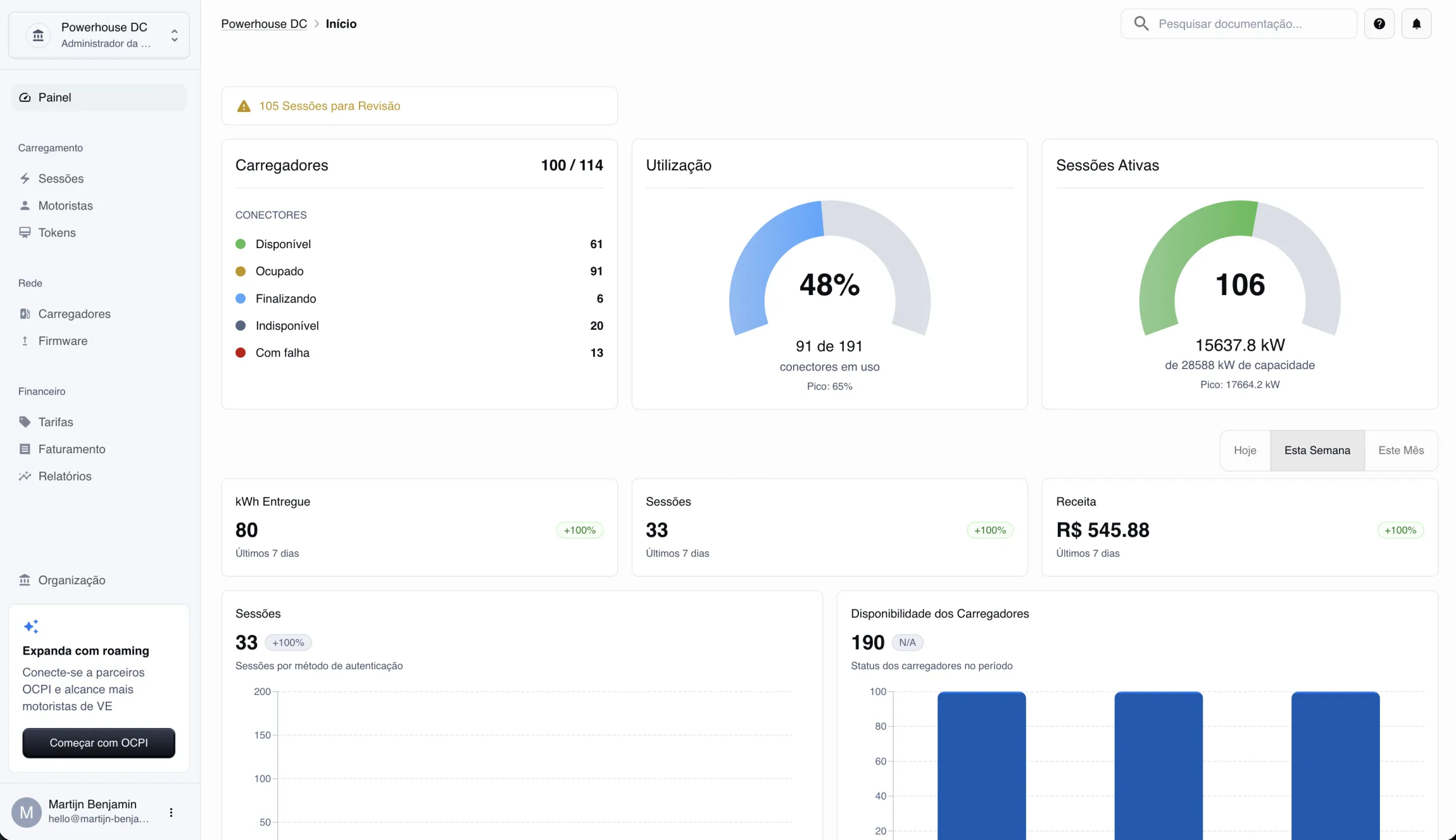
Task: Click the Firmware upload icon
Action: (x=25, y=341)
